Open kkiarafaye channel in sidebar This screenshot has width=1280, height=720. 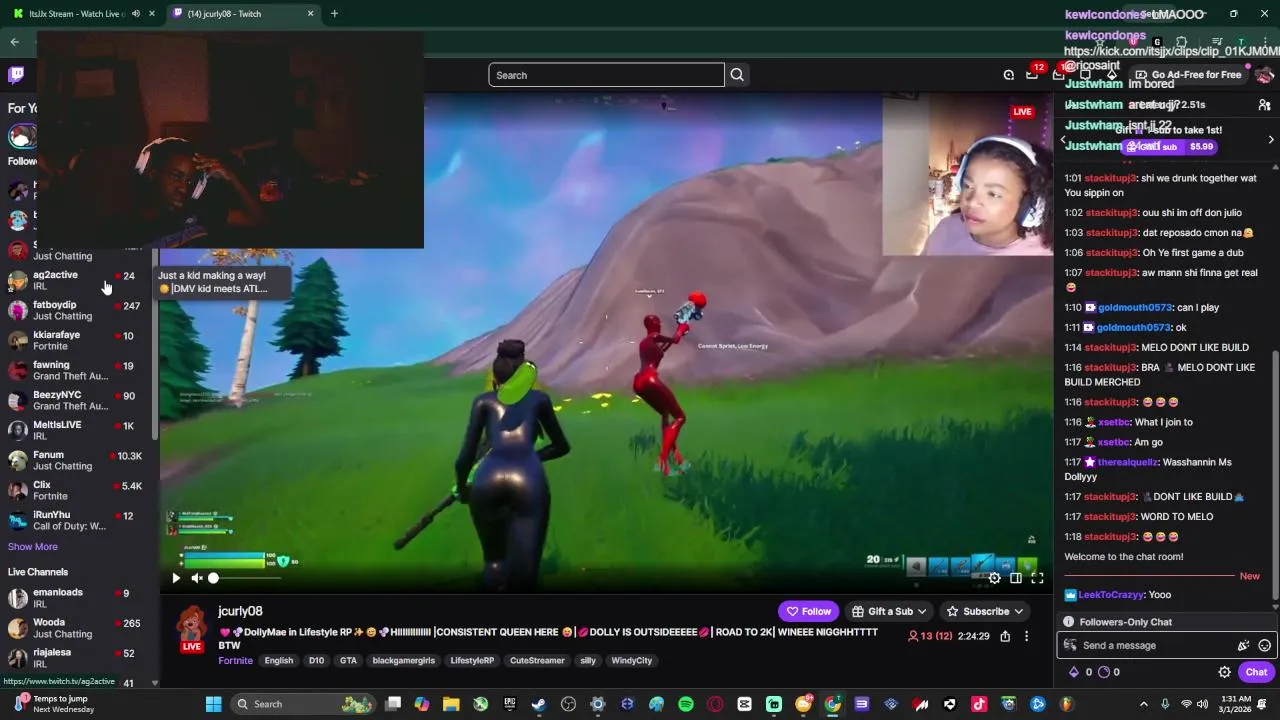pyautogui.click(x=76, y=340)
